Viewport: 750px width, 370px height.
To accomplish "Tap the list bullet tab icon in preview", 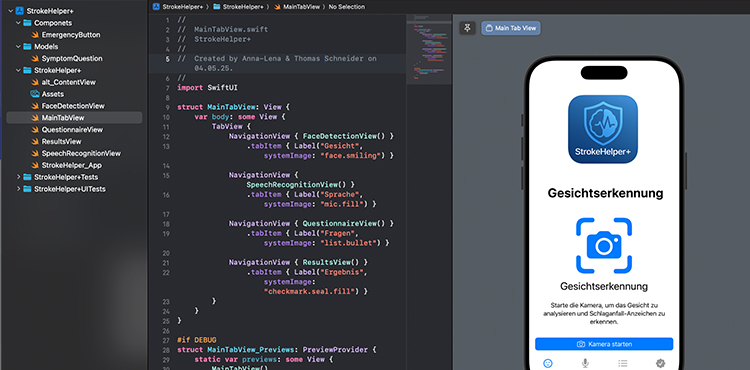I will point(623,363).
